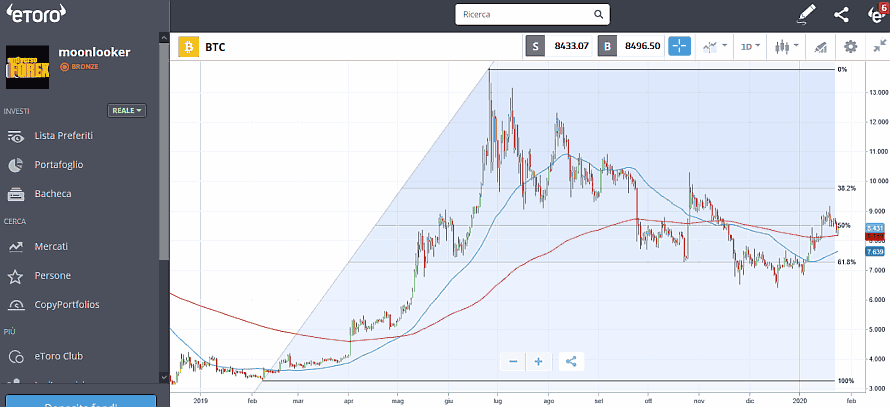
Task: Open the drawing tools icon
Action: point(820,47)
